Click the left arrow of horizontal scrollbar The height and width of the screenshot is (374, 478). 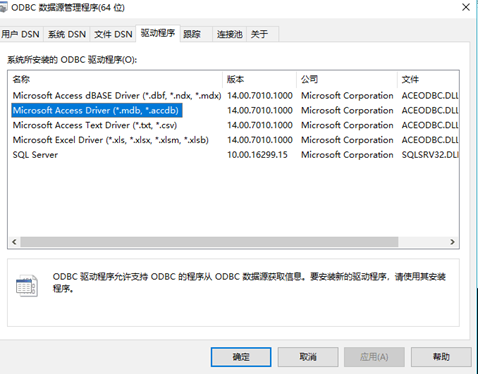14,242
